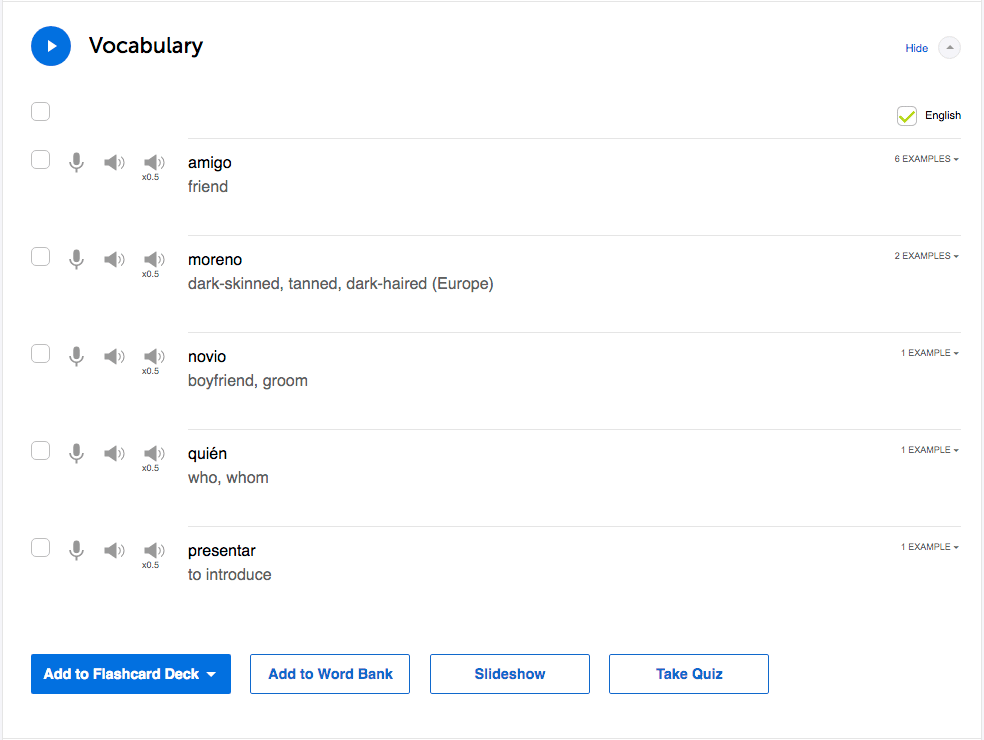
Task: Select the checkbox for moreno
Action: click(x=40, y=257)
